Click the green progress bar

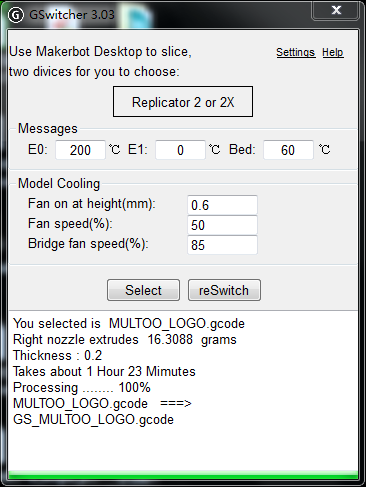(x=183, y=475)
